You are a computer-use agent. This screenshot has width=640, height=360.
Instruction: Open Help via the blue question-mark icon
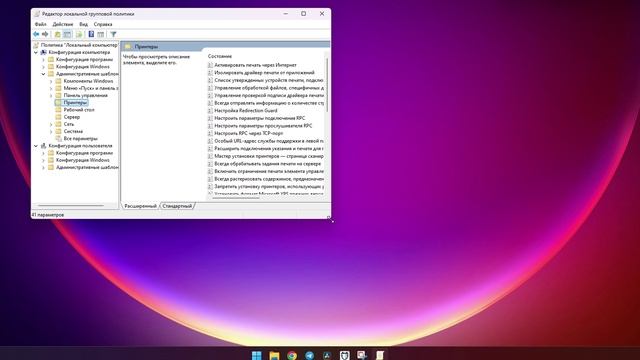pos(91,34)
